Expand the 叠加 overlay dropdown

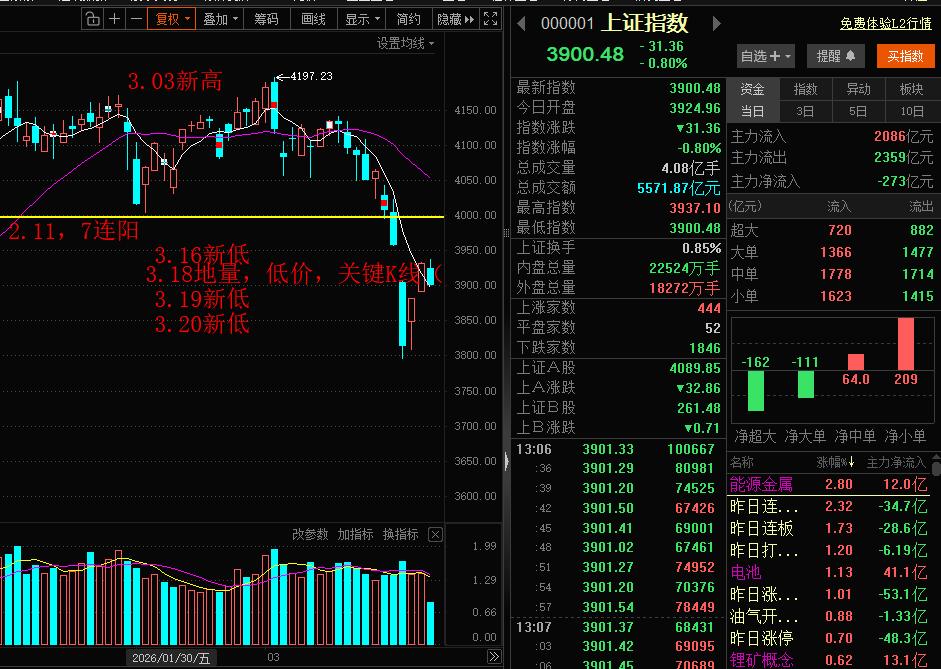coord(218,19)
